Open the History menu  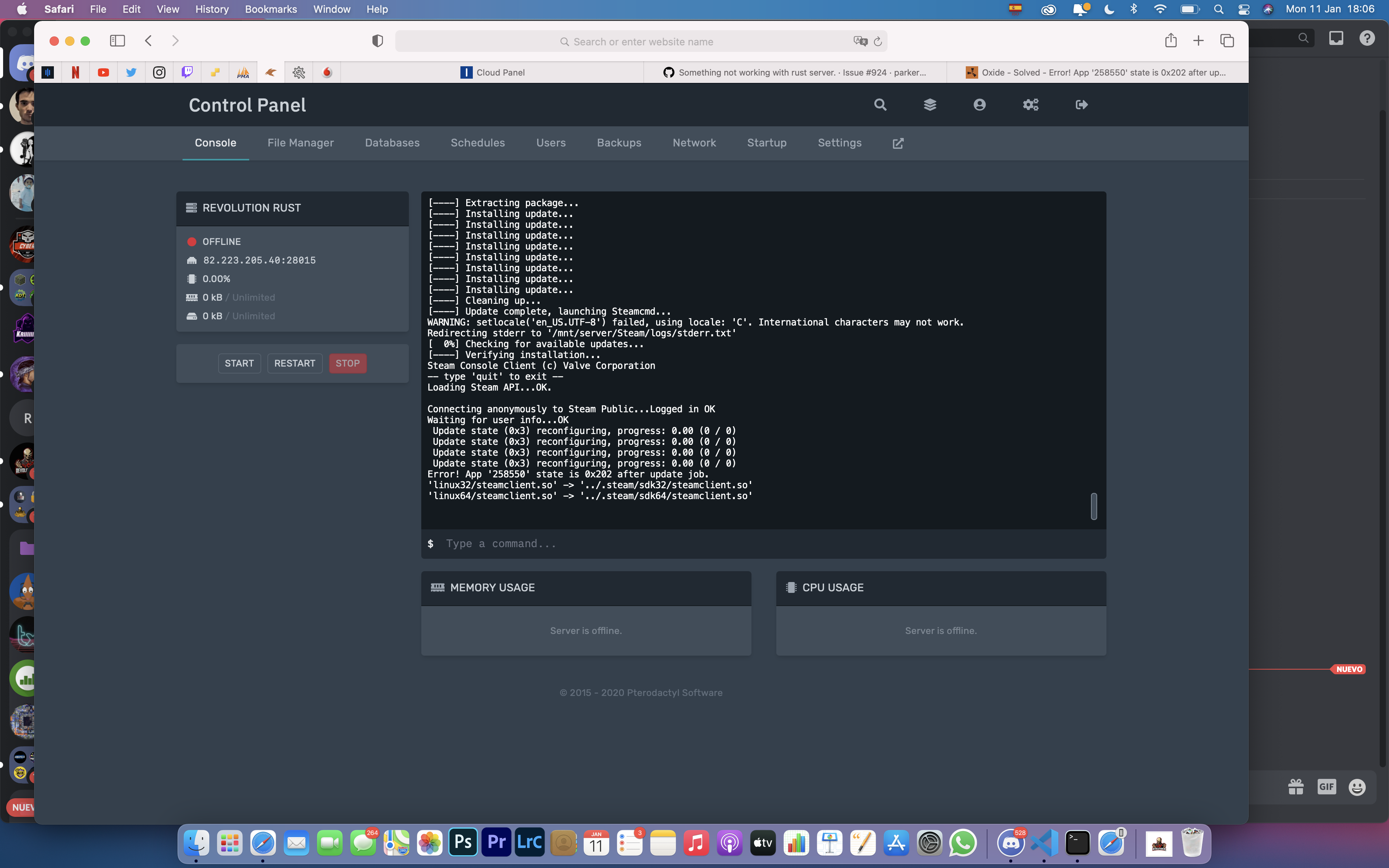211,9
